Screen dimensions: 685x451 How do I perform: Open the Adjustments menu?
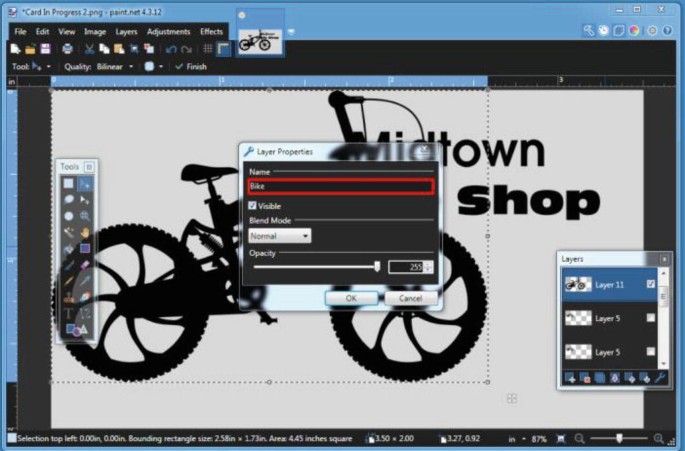[168, 32]
